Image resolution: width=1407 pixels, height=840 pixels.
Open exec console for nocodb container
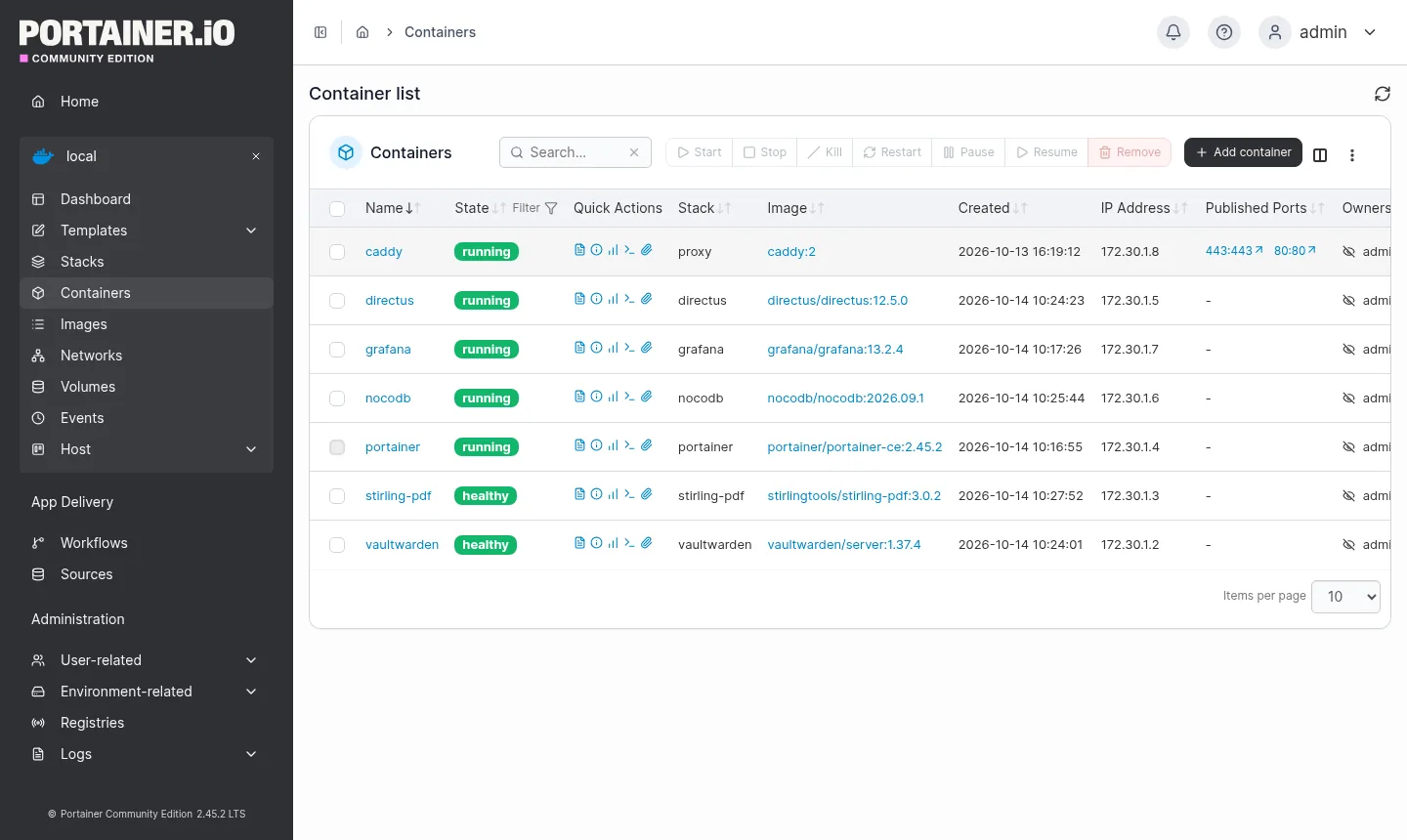[629, 397]
